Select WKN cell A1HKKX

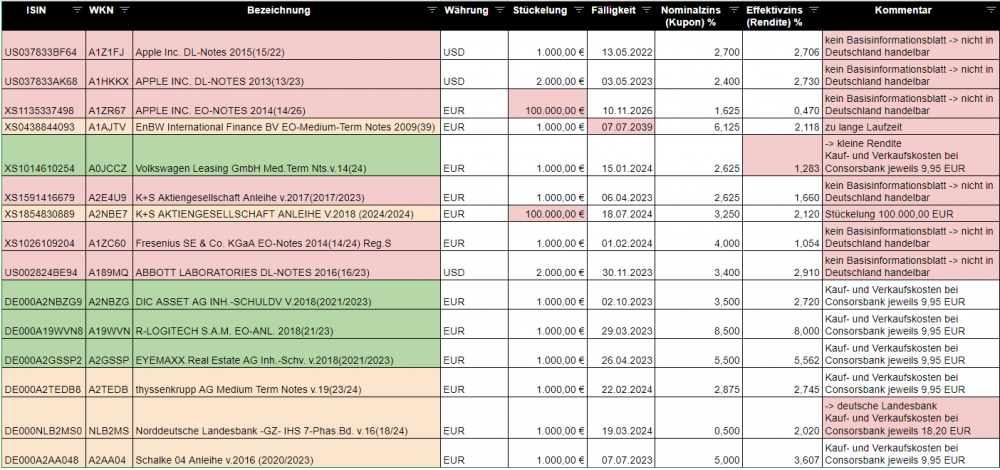click(110, 75)
